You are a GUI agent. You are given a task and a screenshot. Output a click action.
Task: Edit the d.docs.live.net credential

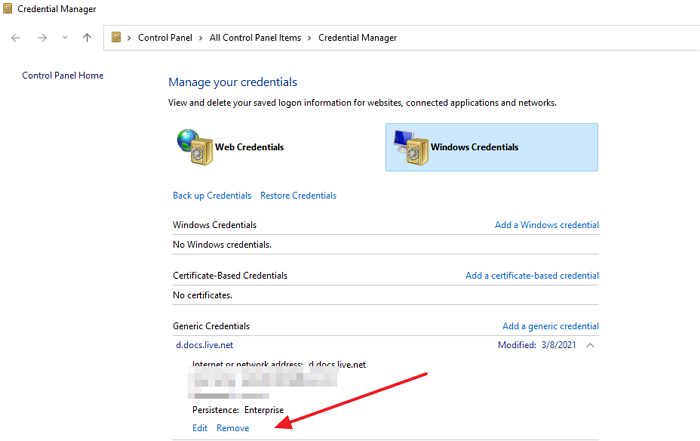click(200, 428)
